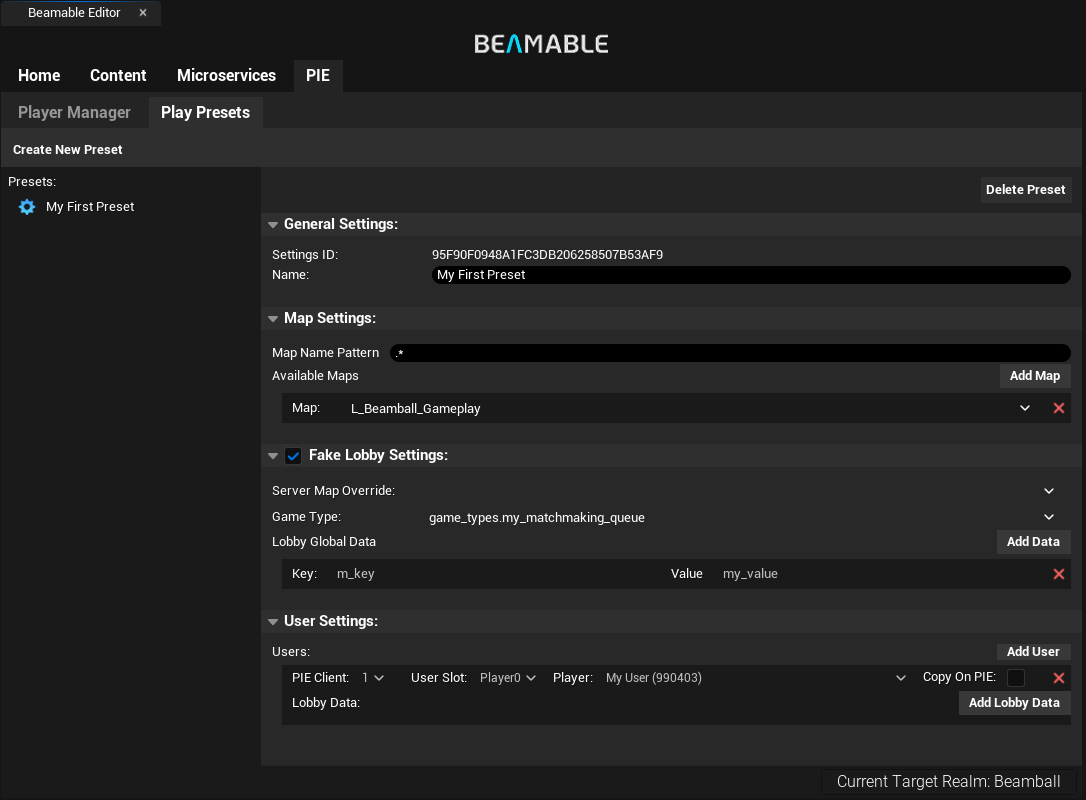Open the Player dropdown for My User

[756, 677]
